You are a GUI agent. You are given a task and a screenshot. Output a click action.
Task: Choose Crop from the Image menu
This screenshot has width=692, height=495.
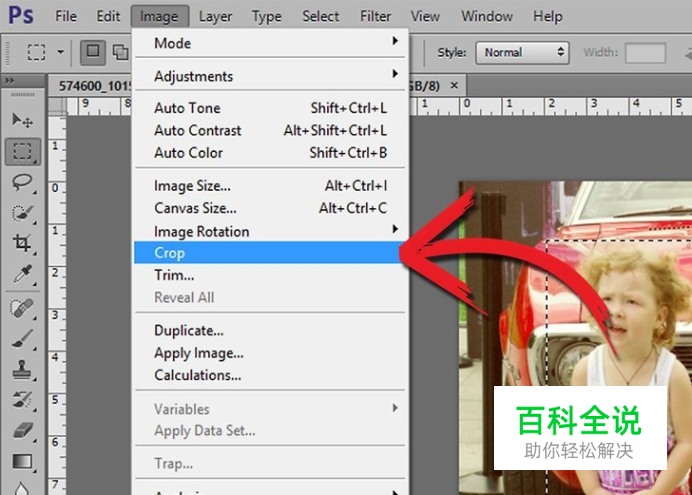(x=270, y=252)
